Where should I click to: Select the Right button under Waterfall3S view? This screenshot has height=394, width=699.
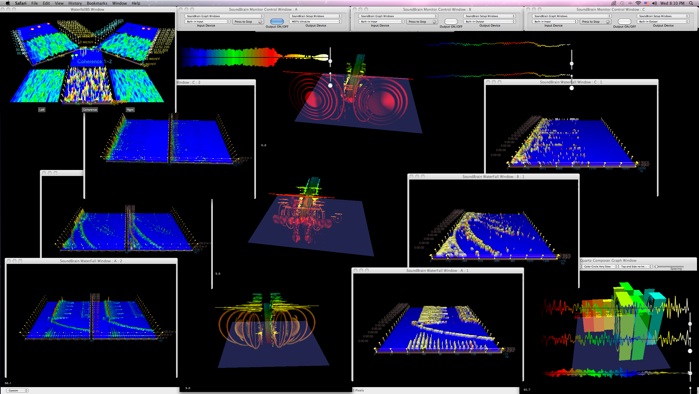click(130, 109)
